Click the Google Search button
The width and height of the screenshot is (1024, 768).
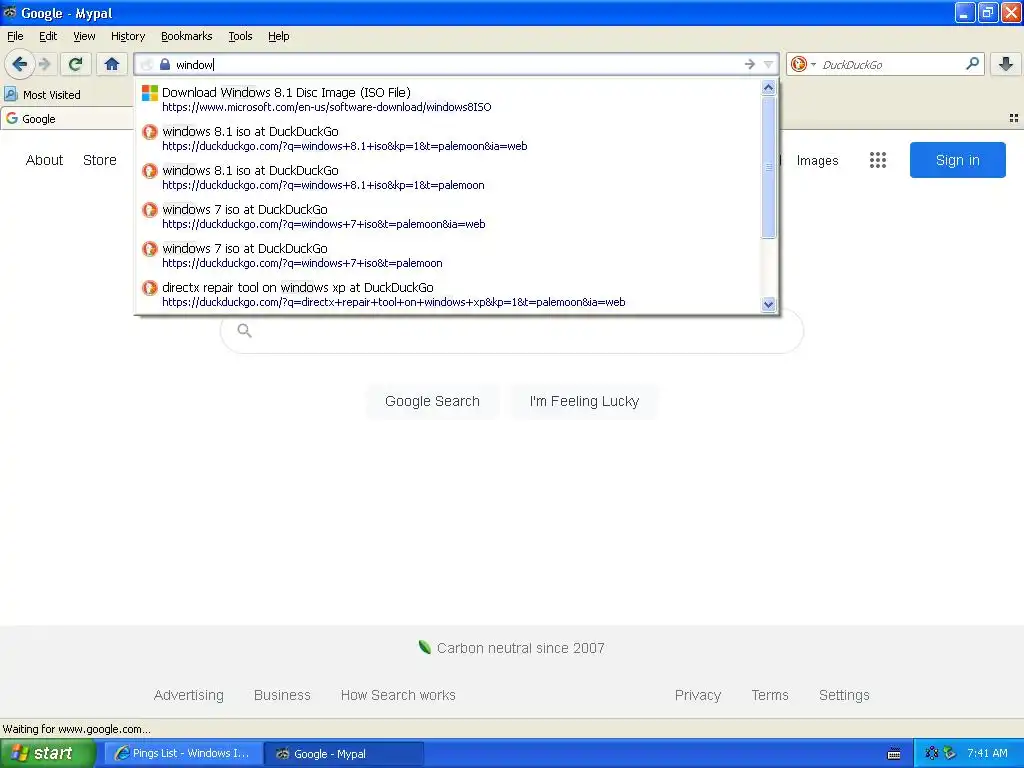(432, 401)
